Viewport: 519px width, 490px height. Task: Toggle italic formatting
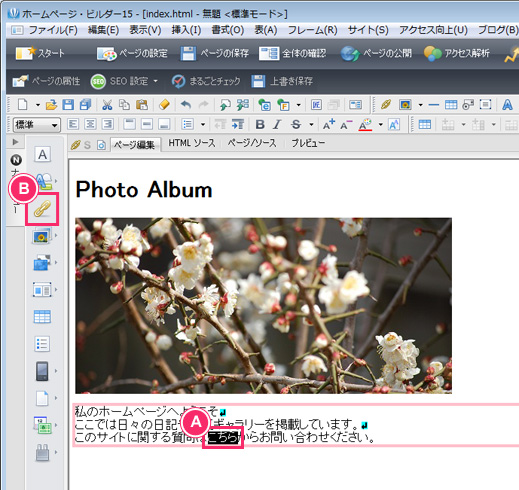click(x=277, y=125)
